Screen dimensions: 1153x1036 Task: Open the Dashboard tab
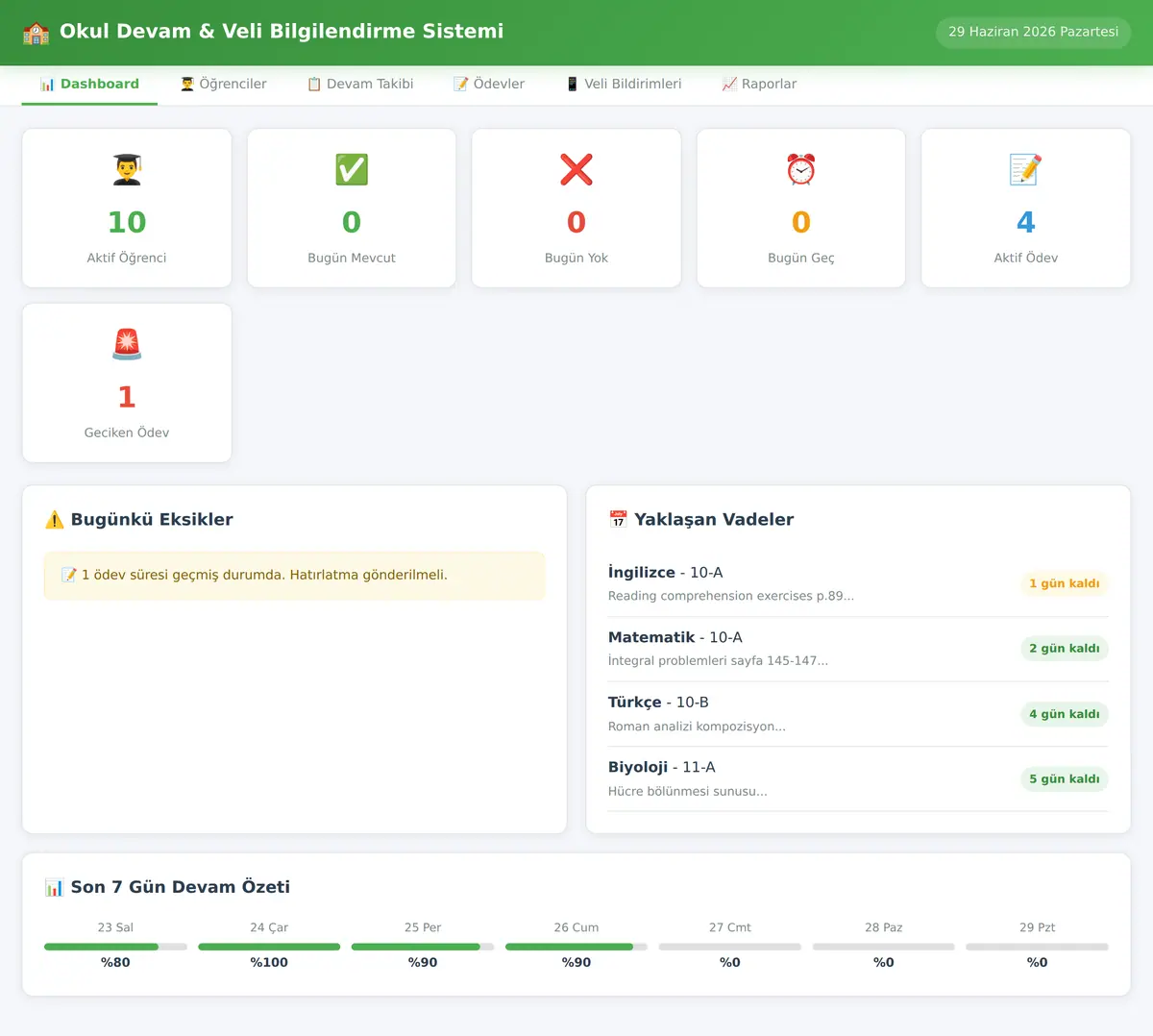pyautogui.click(x=89, y=85)
